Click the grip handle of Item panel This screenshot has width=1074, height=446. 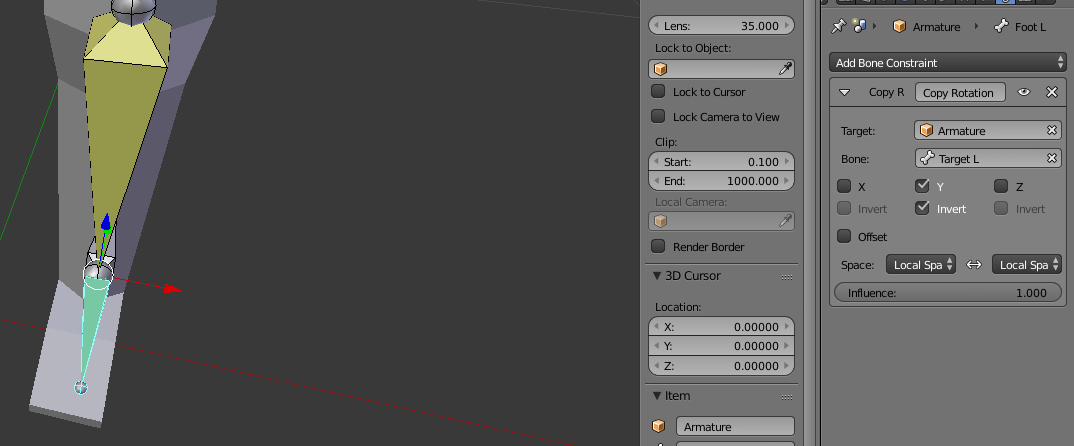pyautogui.click(x=786, y=397)
